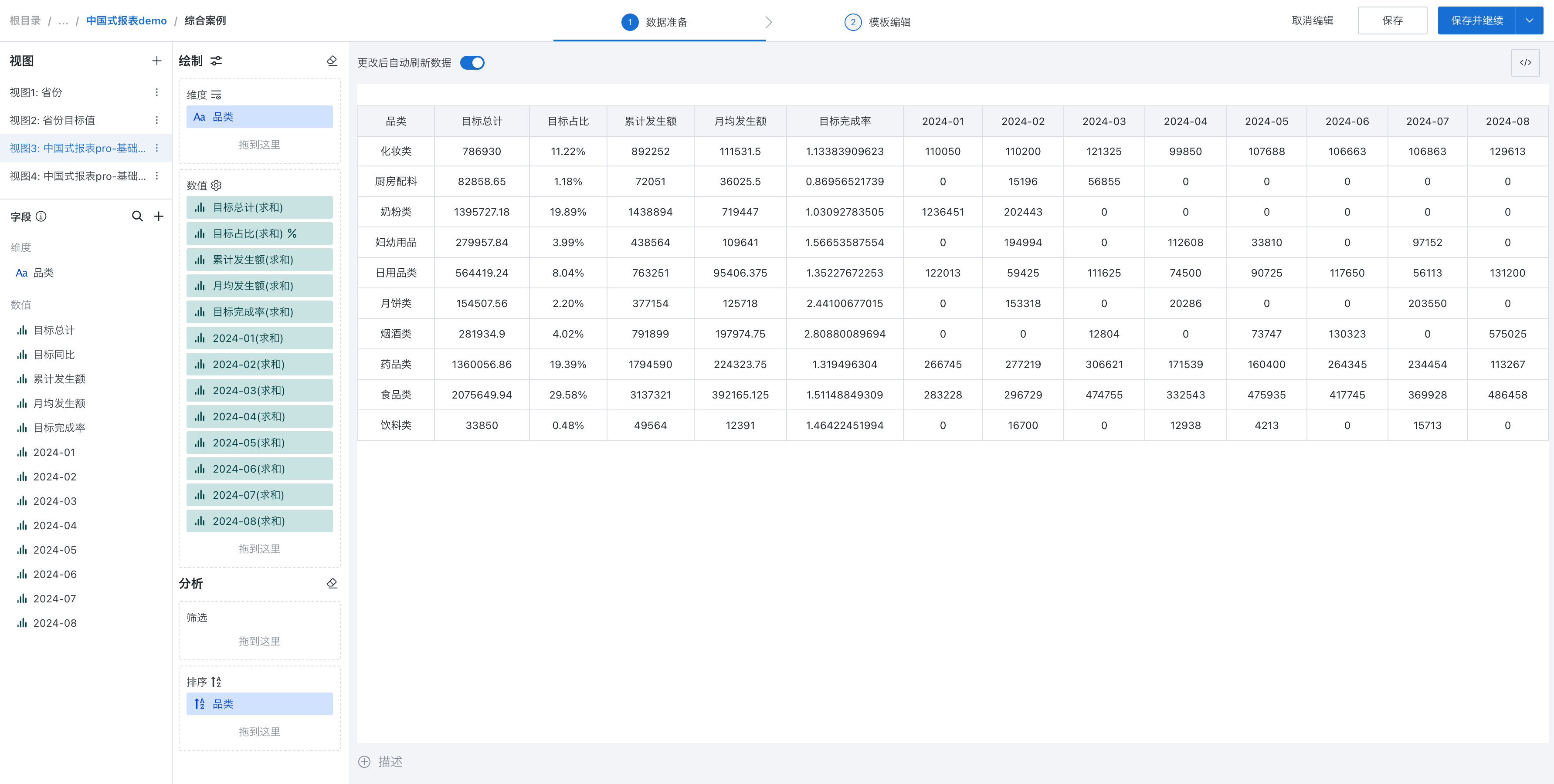The height and width of the screenshot is (784, 1554).
Task: Click the 拖到这里 drop zone under 筛选
Action: click(x=259, y=641)
